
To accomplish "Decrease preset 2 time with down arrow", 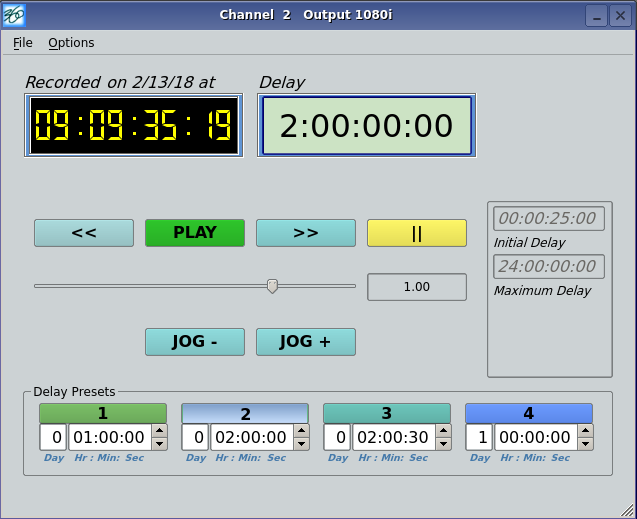I will click(x=302, y=444).
